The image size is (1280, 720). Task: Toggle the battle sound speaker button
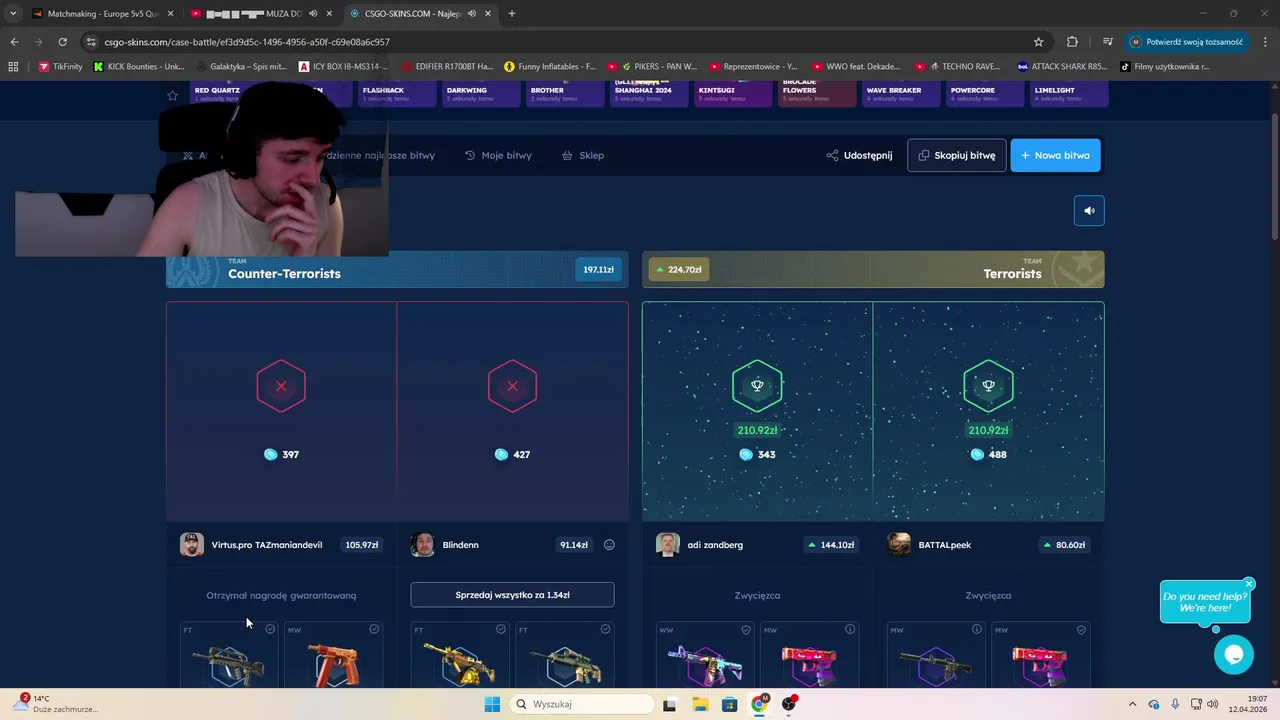1089,210
